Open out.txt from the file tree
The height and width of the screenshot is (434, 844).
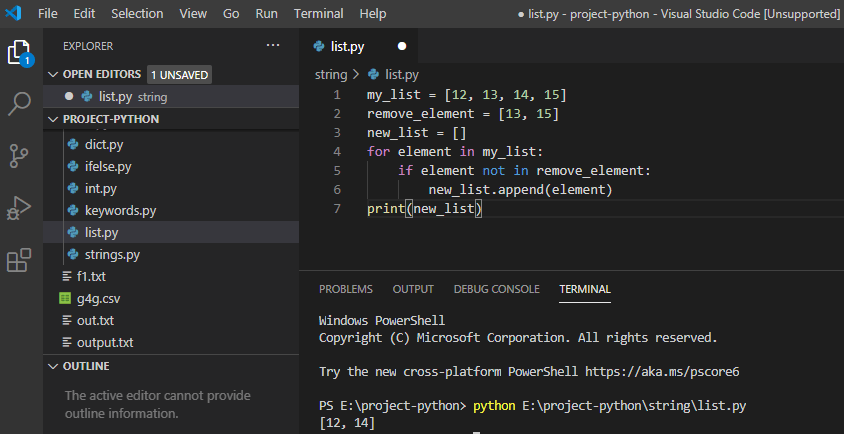(x=95, y=320)
